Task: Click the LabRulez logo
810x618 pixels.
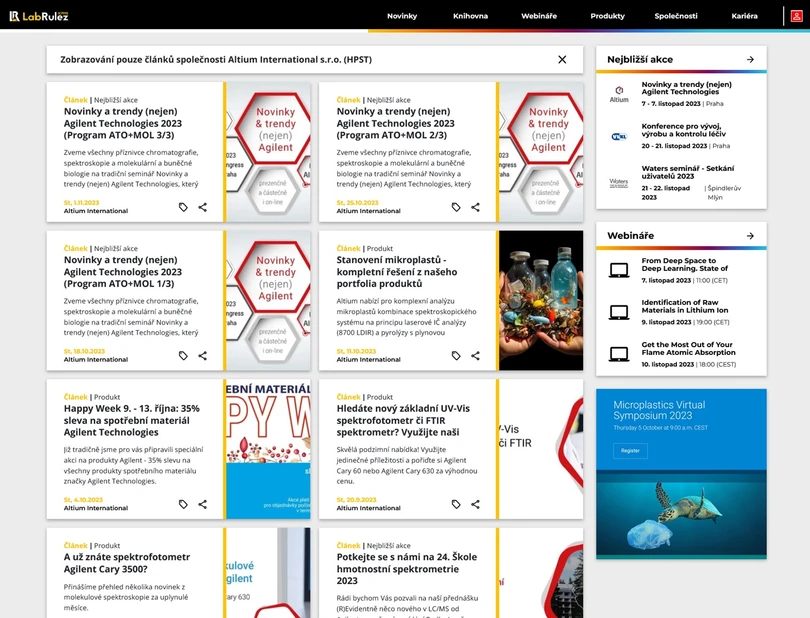Action: 40,15
